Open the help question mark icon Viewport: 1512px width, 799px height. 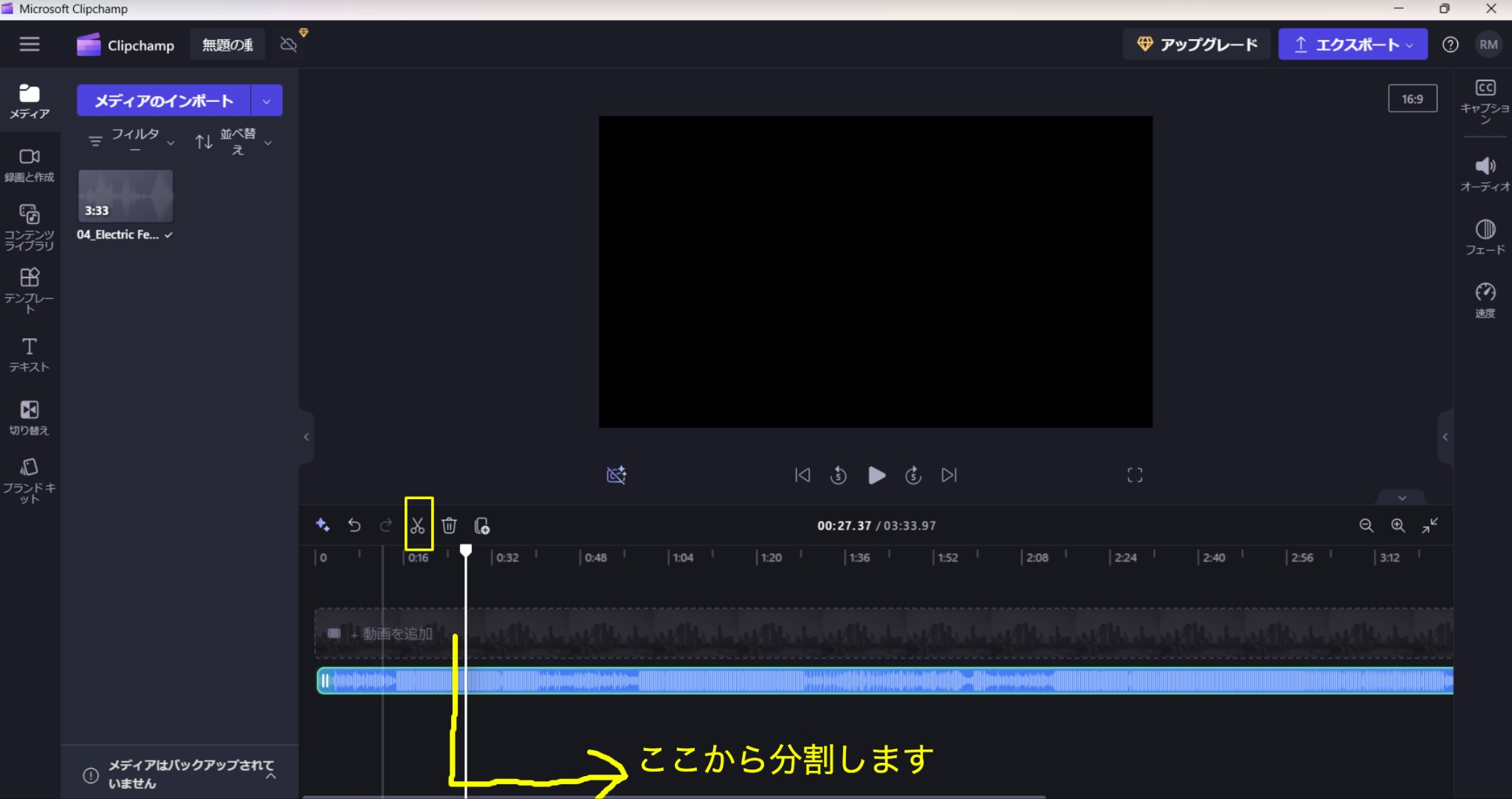[x=1450, y=44]
